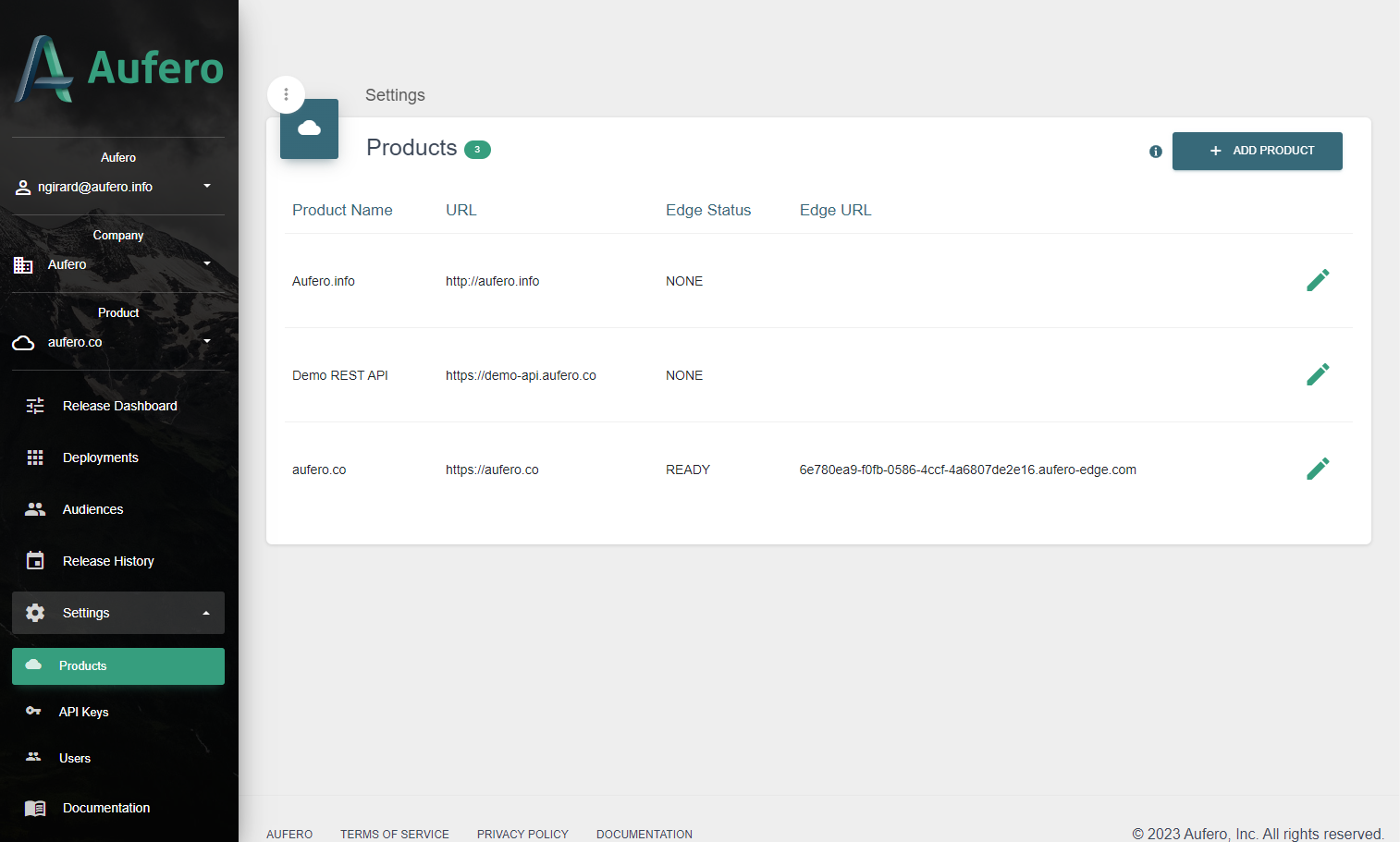Open the Terms of Service footer link

394,834
